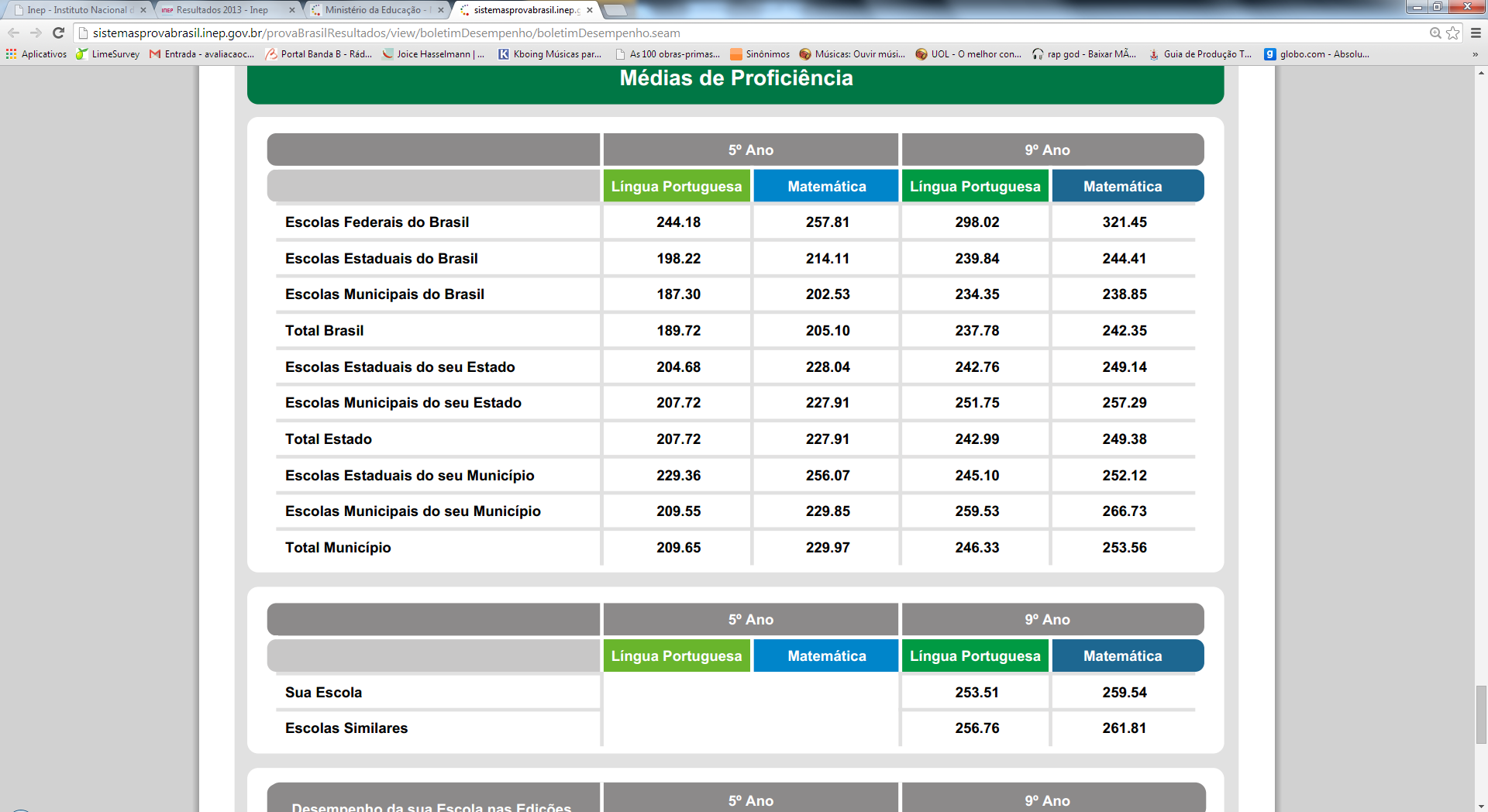
Task: Open the As 100 obras-primas bookmark
Action: tap(667, 54)
